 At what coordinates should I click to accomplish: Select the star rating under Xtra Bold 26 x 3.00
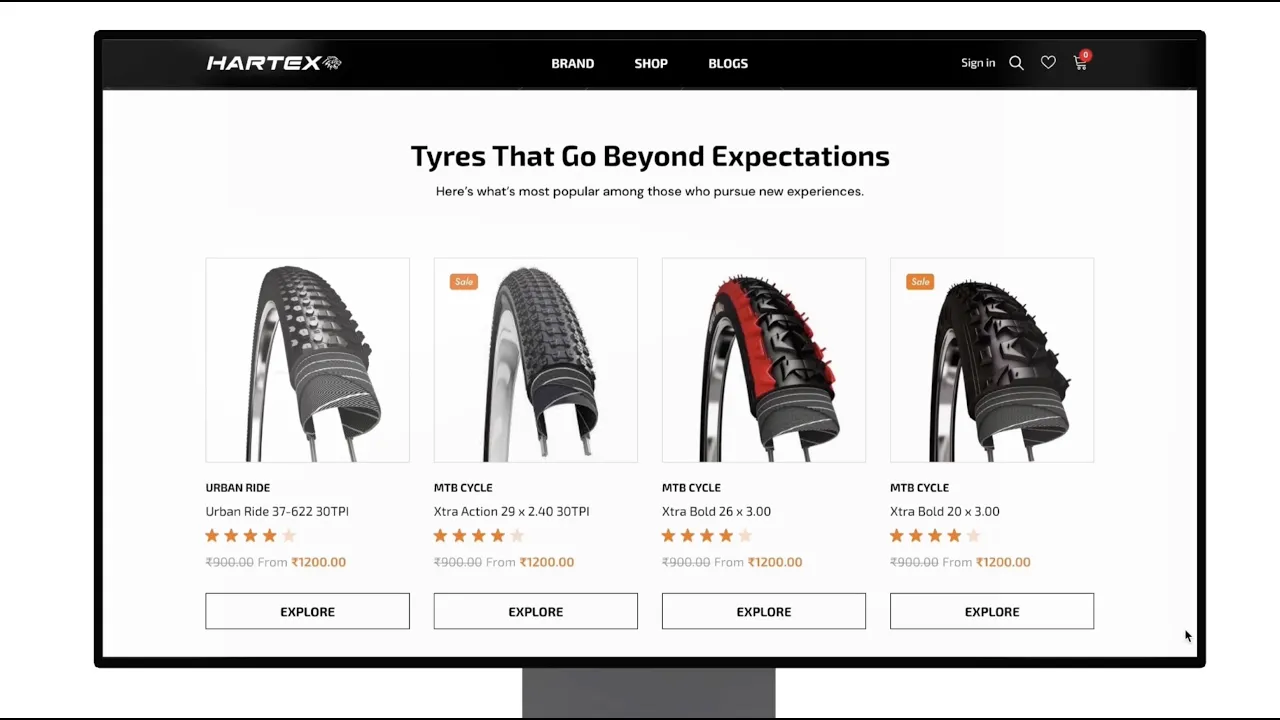[706, 536]
